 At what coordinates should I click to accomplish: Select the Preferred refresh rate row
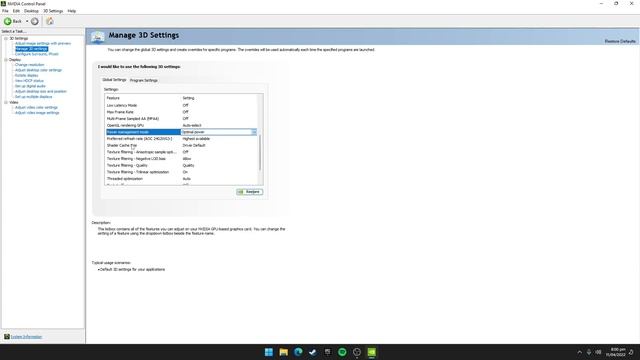click(182, 139)
